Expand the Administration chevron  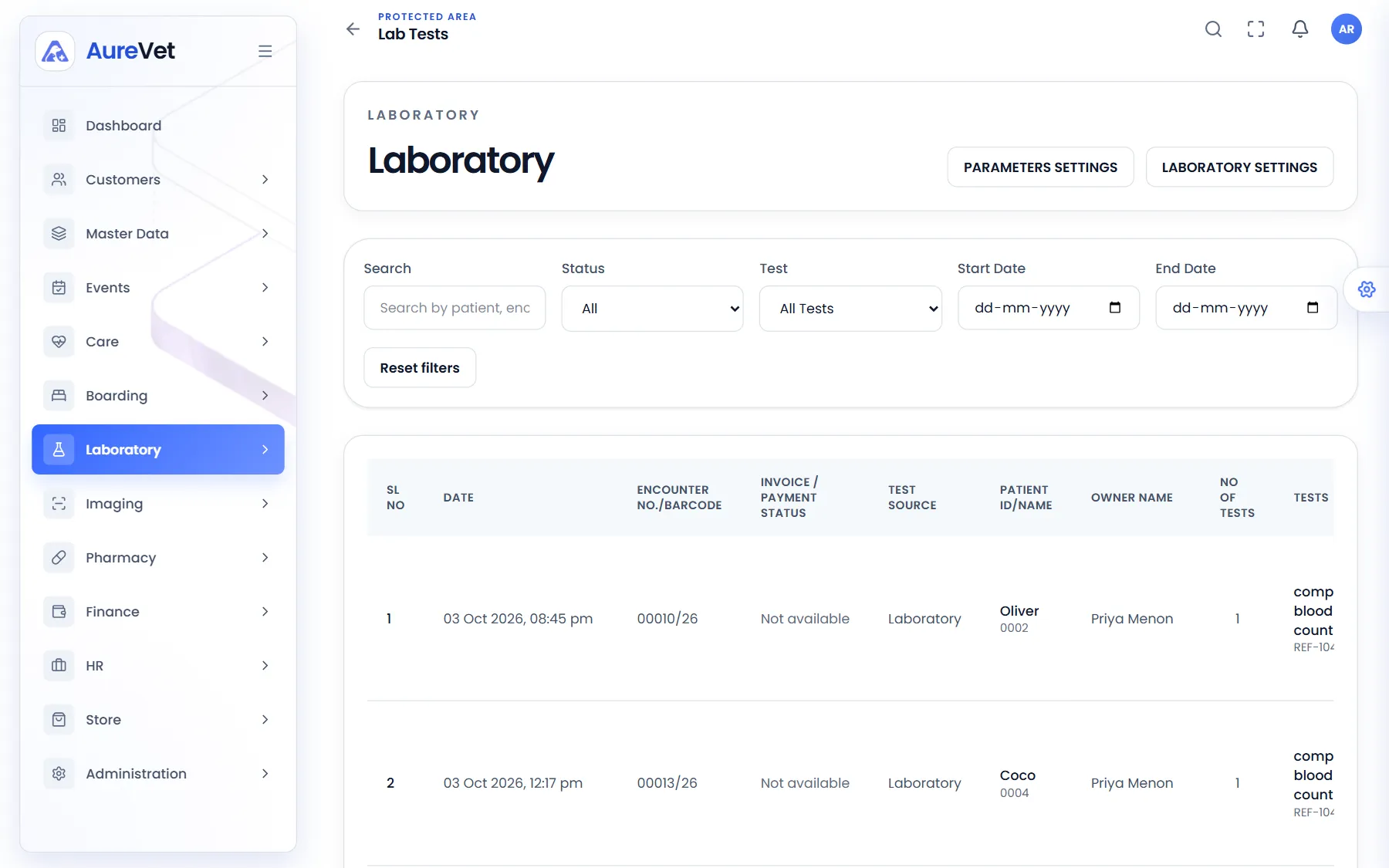pyautogui.click(x=265, y=774)
